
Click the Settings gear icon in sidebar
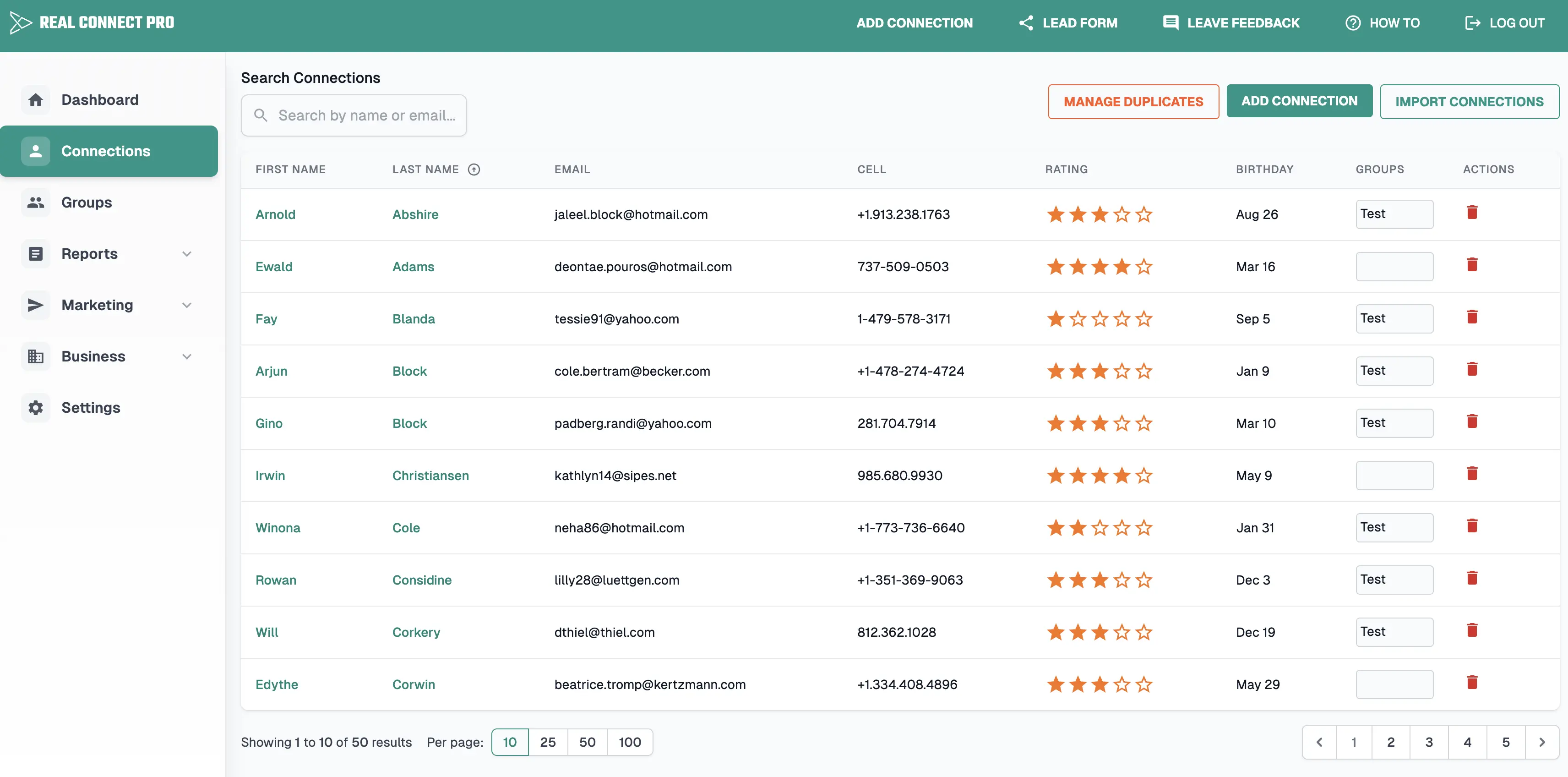pos(36,407)
